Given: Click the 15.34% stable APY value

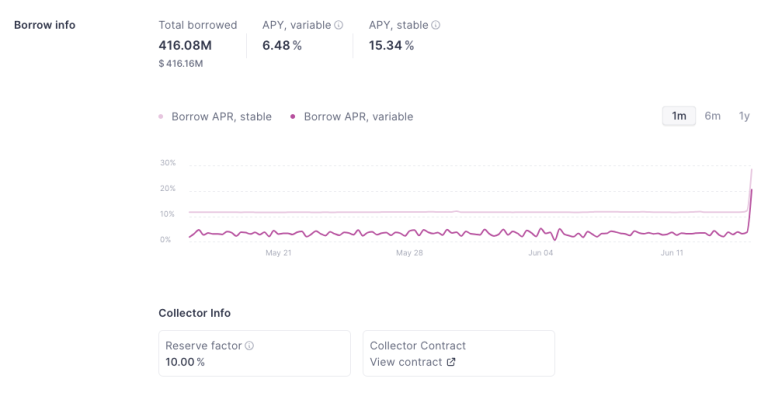Looking at the screenshot, I should pyautogui.click(x=391, y=45).
